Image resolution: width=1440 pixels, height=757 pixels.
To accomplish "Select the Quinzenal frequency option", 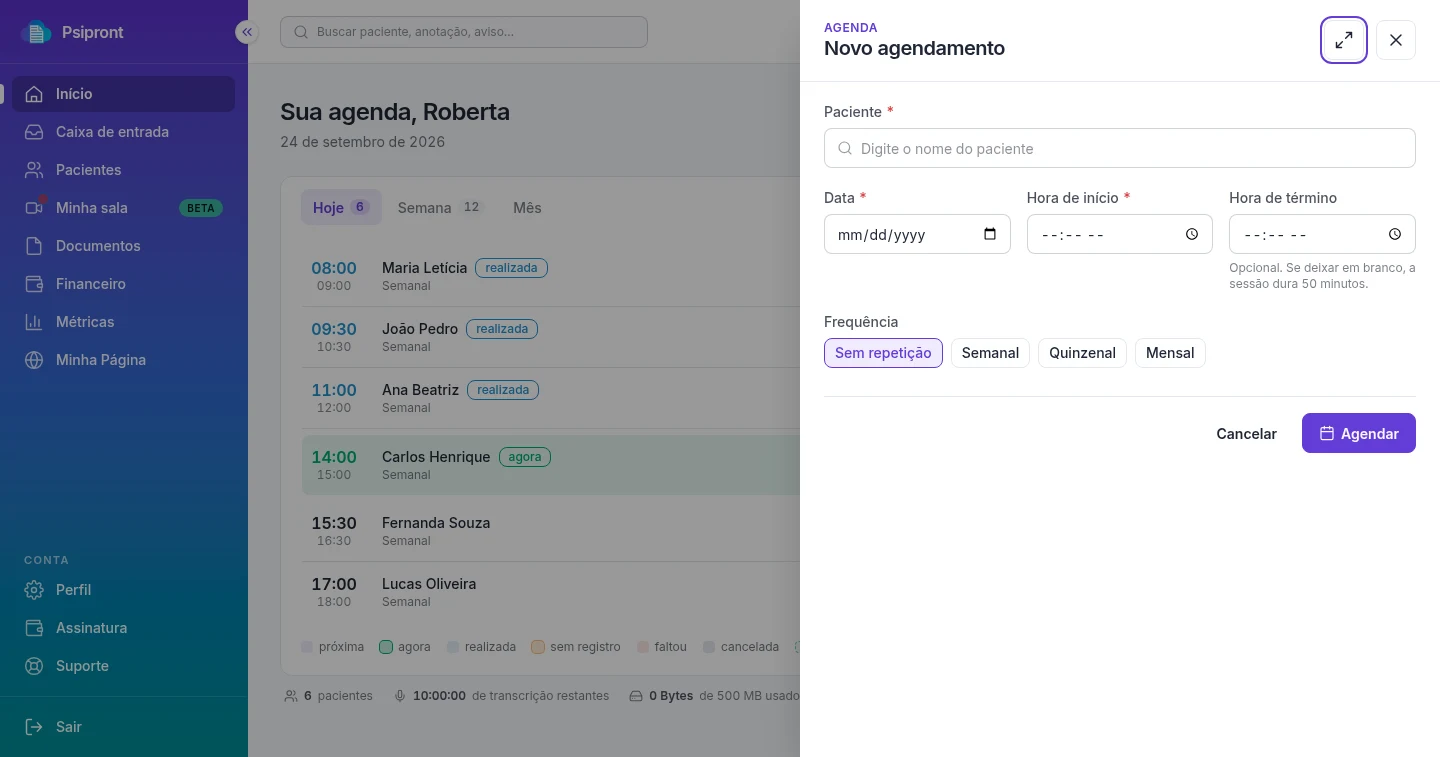I will (1082, 353).
